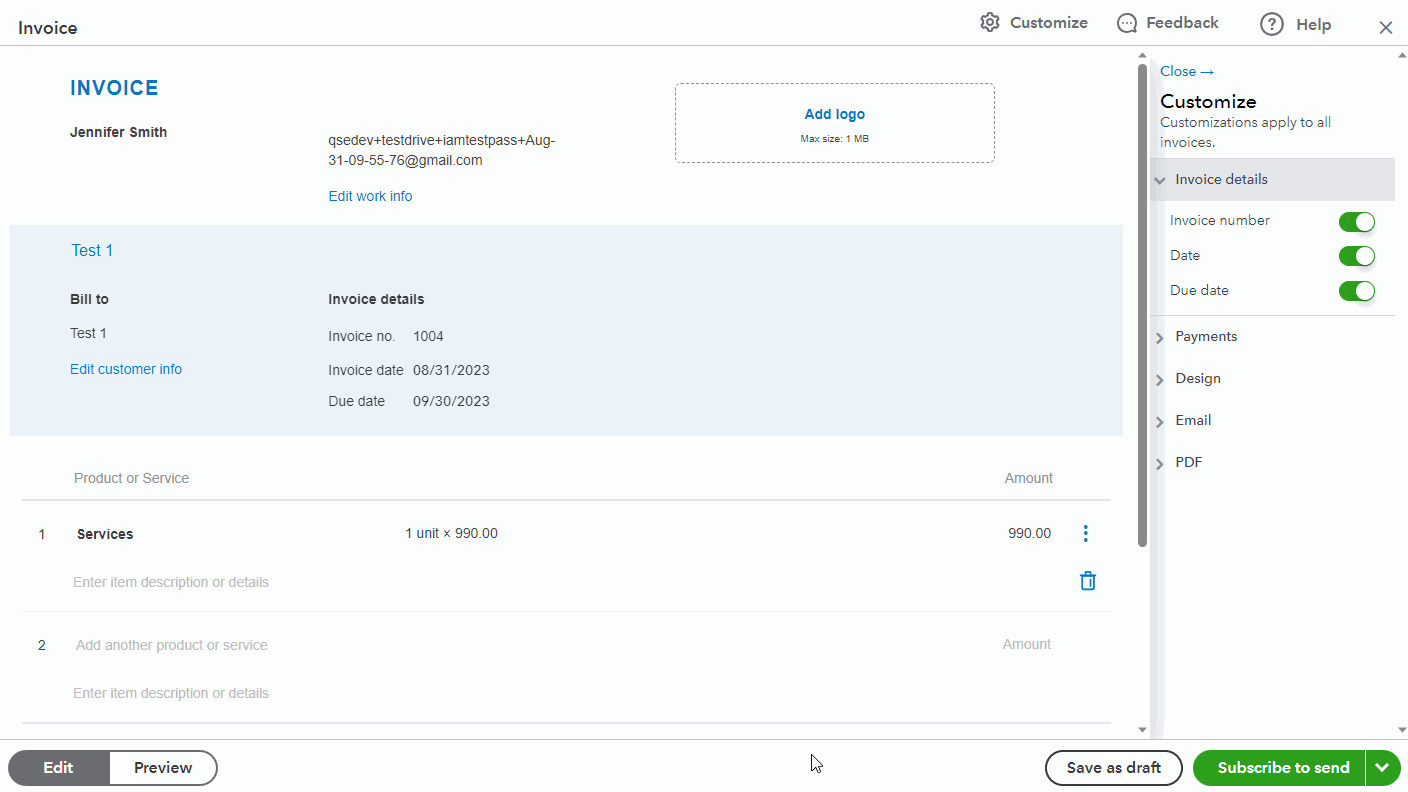
Task: Close the invoice with the X icon
Action: (x=1385, y=28)
